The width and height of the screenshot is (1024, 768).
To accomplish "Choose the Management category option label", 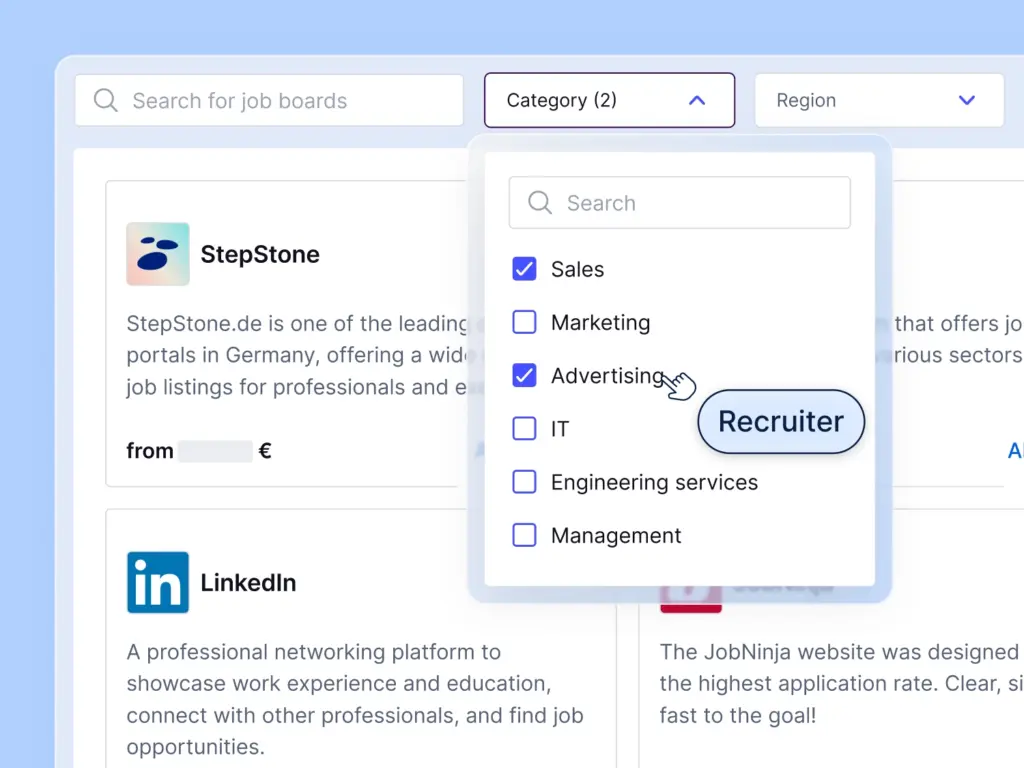I will 616,535.
